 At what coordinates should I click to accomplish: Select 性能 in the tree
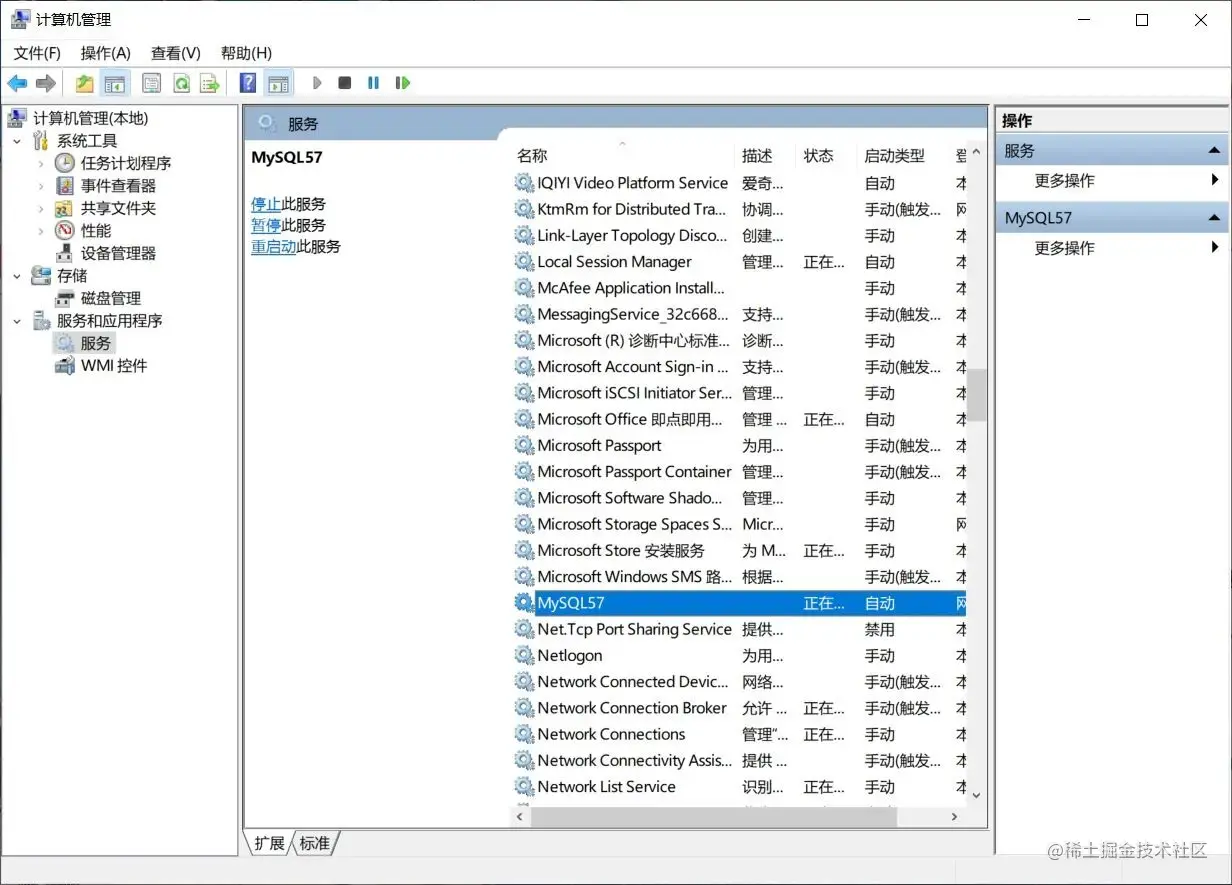pyautogui.click(x=96, y=231)
